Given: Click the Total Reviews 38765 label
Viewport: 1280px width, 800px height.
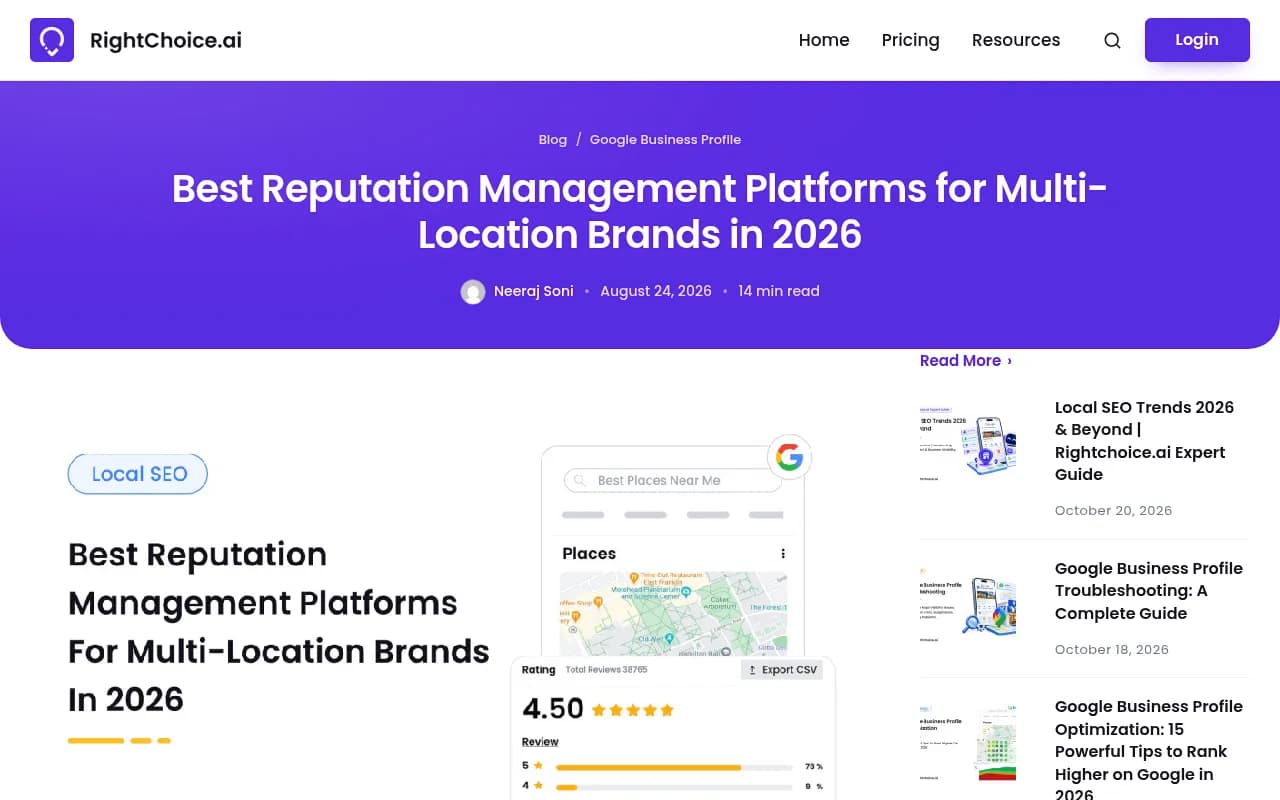Looking at the screenshot, I should tap(606, 670).
